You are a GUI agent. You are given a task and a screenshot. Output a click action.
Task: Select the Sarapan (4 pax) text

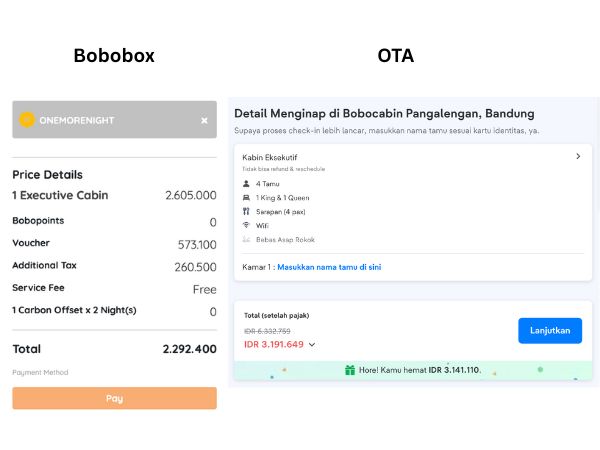280,212
